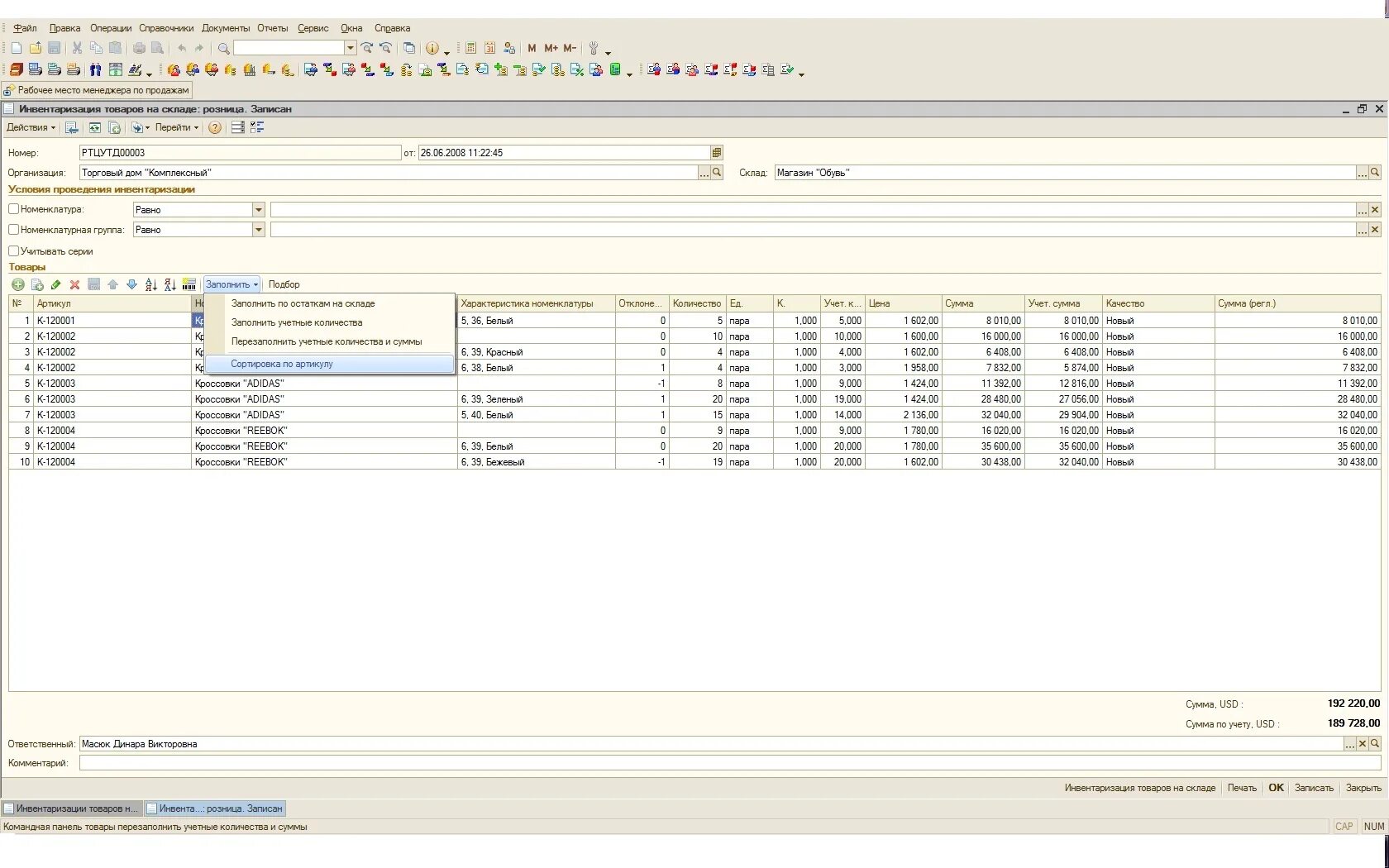This screenshot has height=868, width=1389.
Task: Click the OK button at bottom
Action: 1277,788
